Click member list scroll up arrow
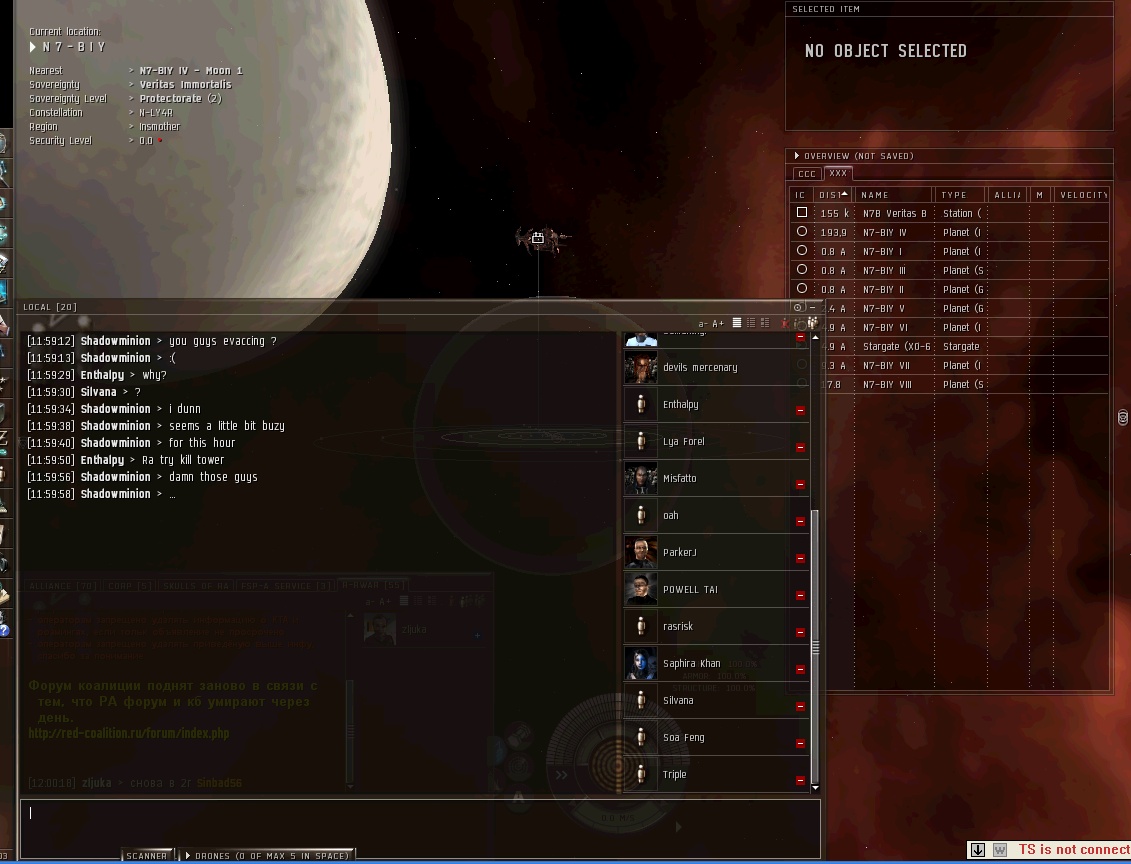Image resolution: width=1131 pixels, height=864 pixels. point(815,337)
